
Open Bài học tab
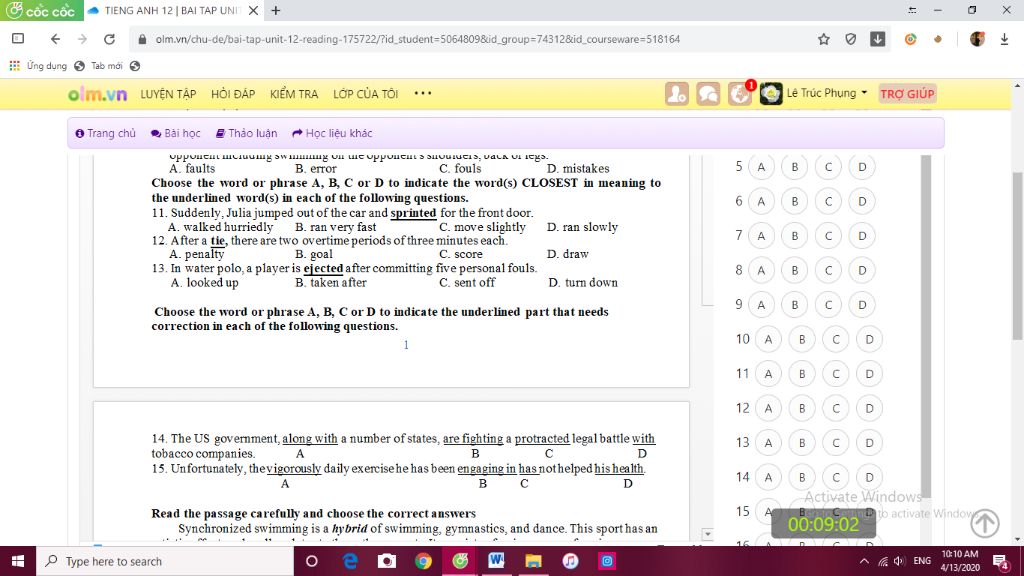[x=176, y=133]
